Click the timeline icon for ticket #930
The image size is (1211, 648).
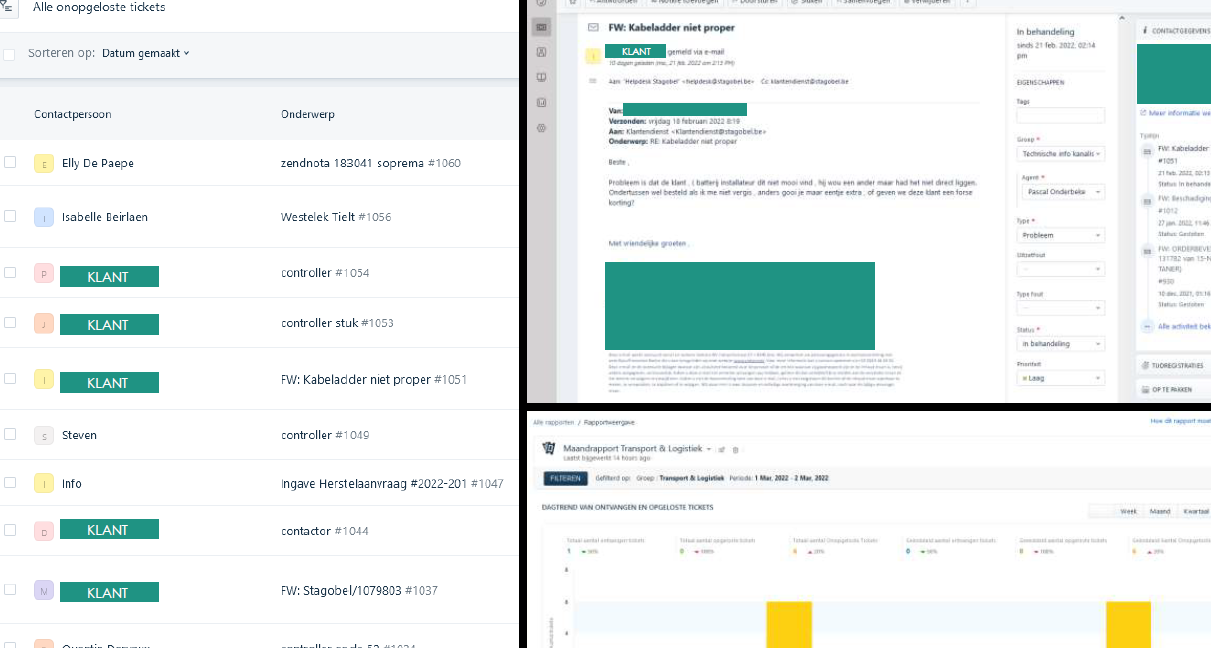1146,249
